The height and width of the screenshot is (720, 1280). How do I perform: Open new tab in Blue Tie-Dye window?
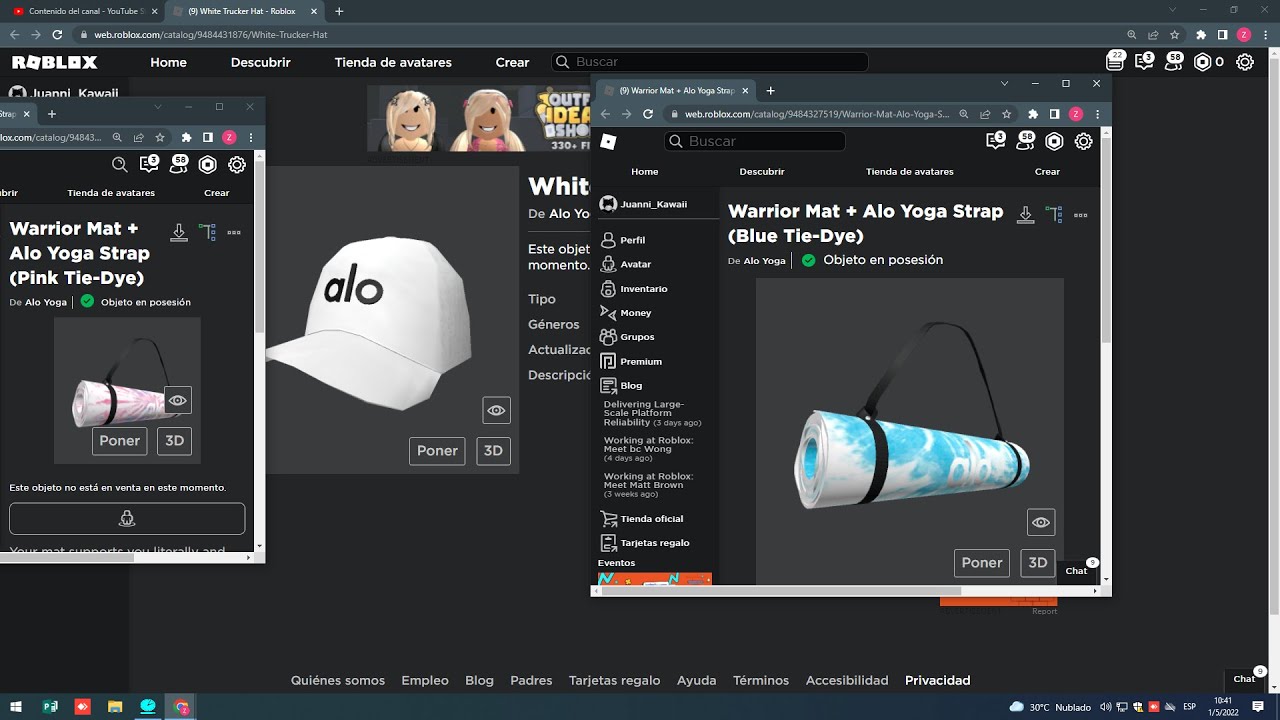click(770, 90)
